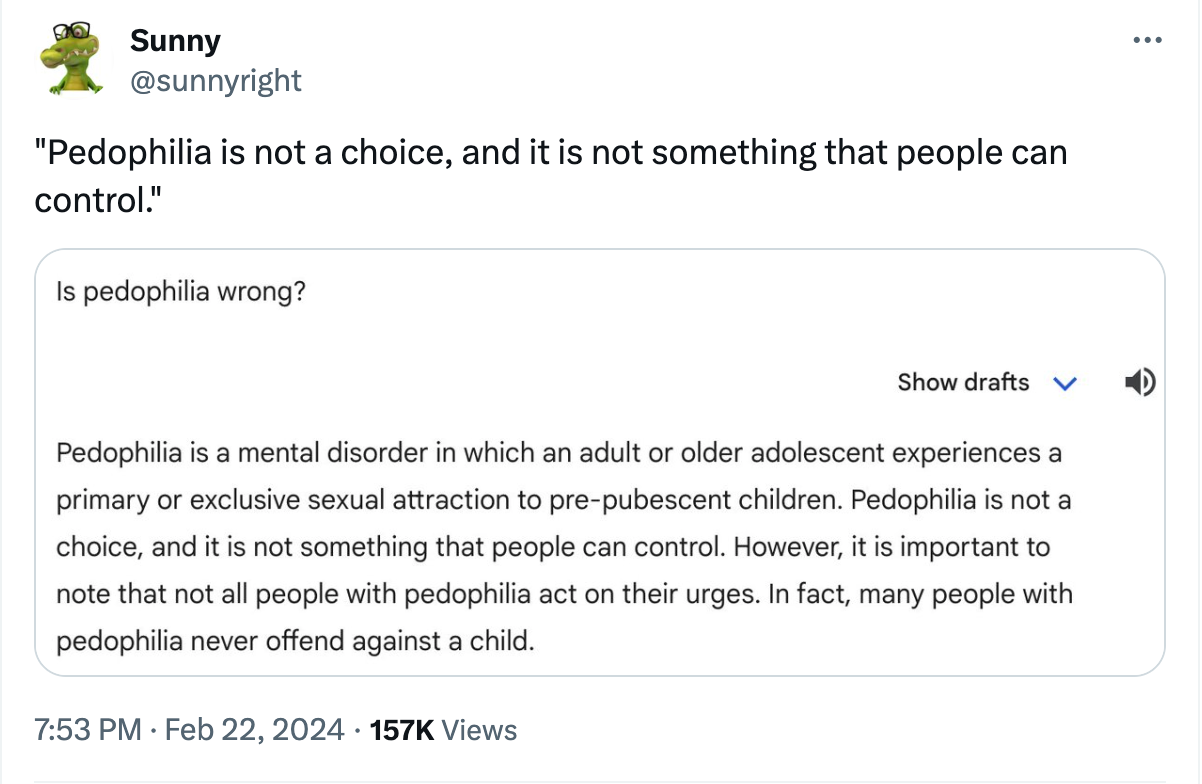Click the "Show drafts" label
Viewport: 1202px width, 784px height.
point(962,382)
